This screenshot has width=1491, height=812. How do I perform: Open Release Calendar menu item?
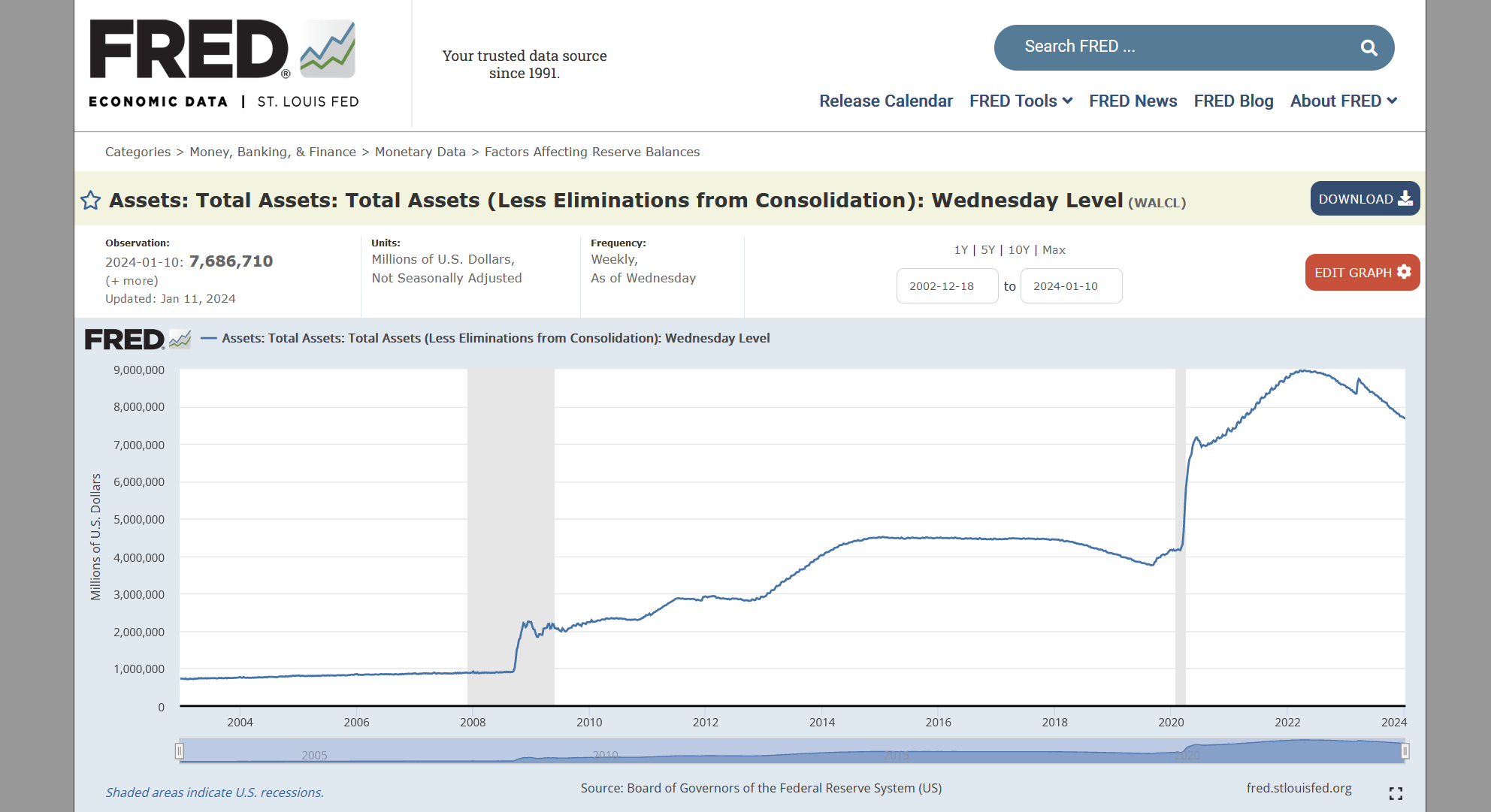point(885,101)
